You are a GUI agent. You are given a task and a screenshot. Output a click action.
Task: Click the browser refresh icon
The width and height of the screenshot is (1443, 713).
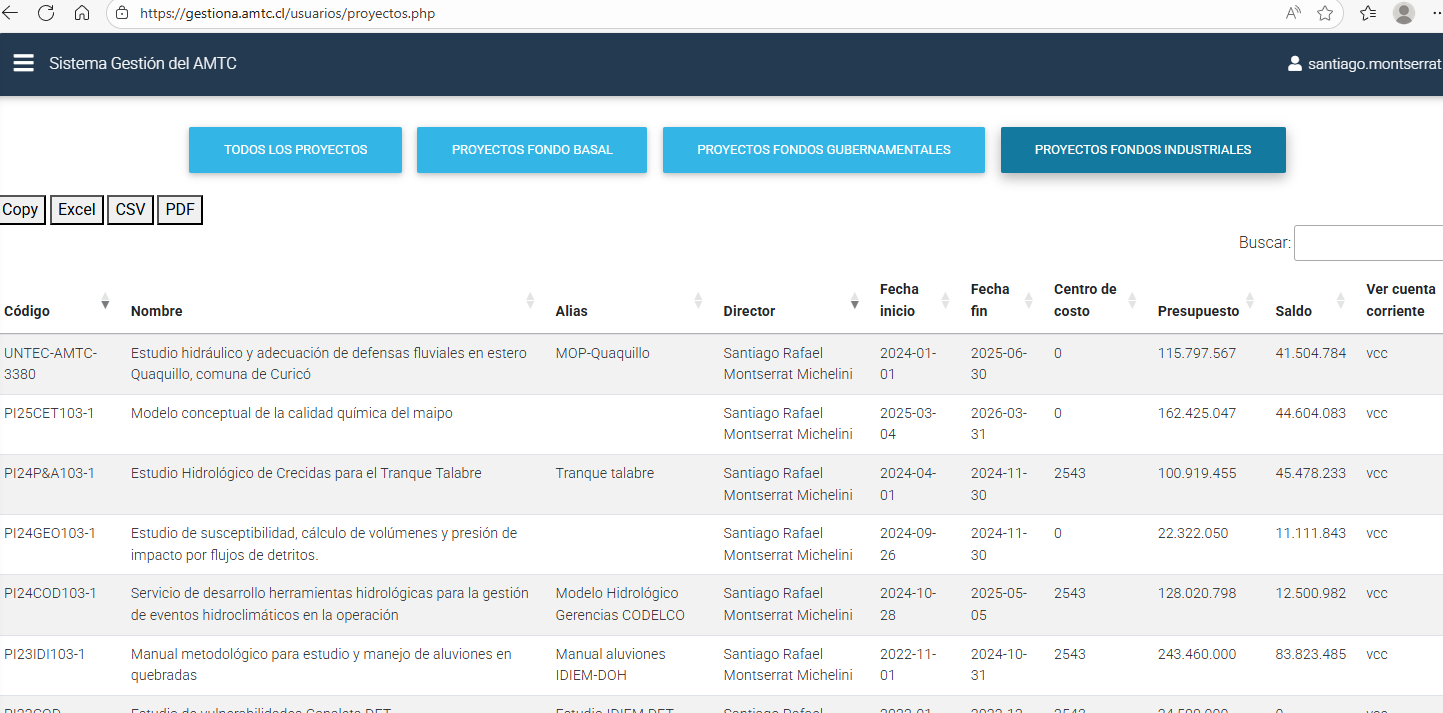[46, 13]
